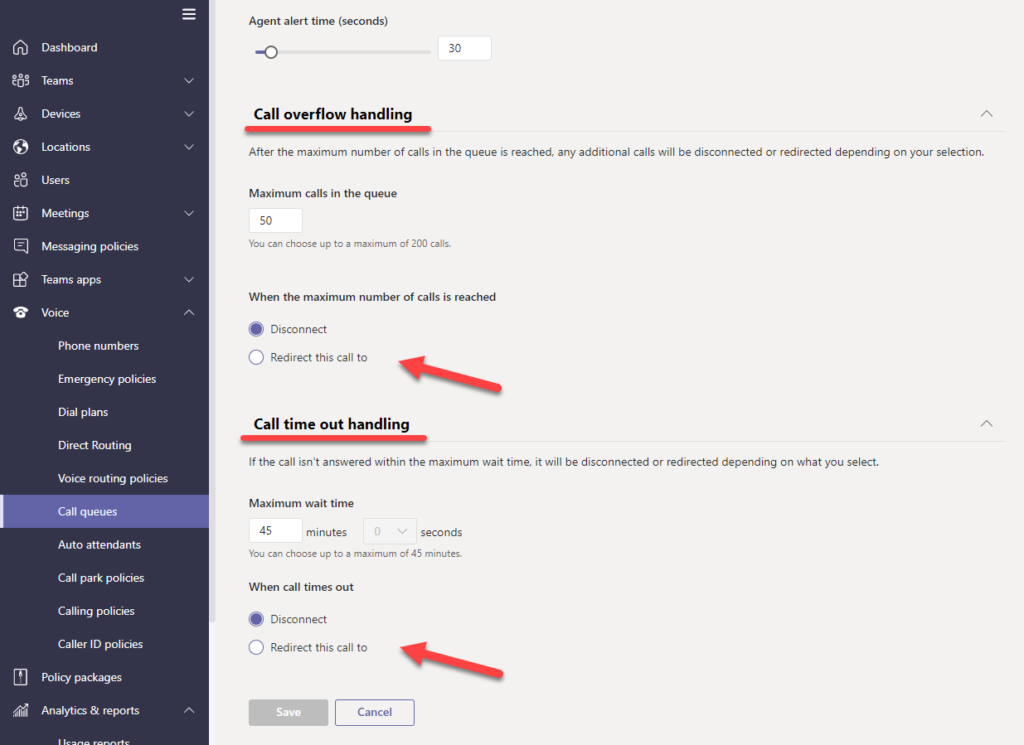Screen dimensions: 1024x745
Task: Expand the Devices menu chevron
Action: click(x=189, y=114)
